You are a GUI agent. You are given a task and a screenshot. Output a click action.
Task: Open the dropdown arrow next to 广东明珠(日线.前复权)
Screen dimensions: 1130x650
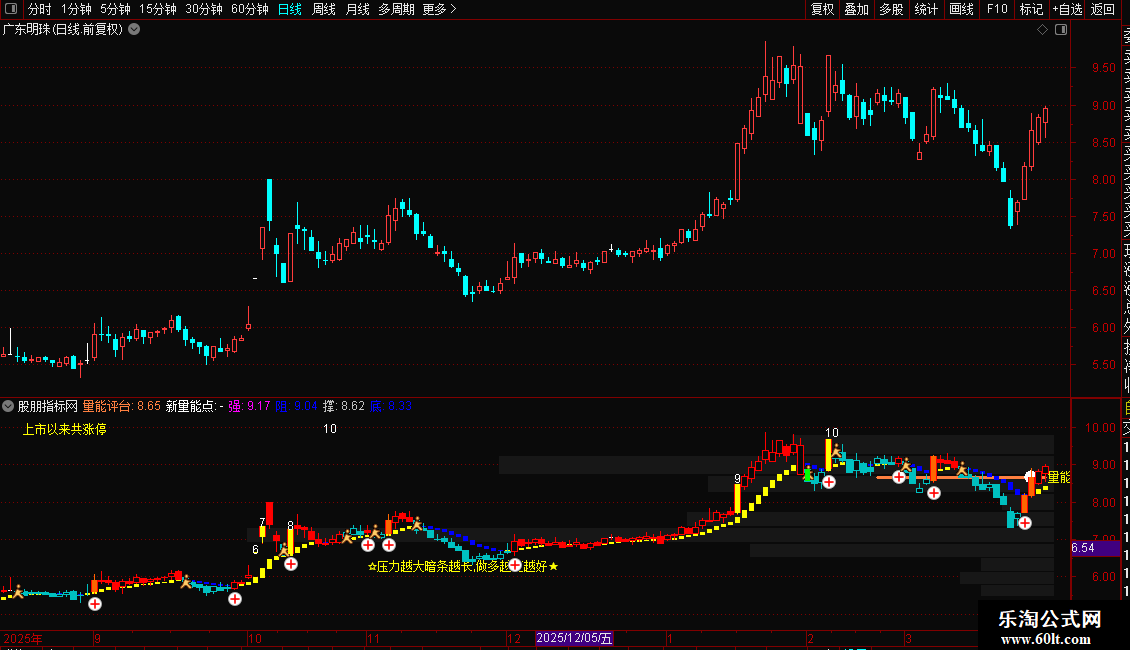(x=134, y=30)
